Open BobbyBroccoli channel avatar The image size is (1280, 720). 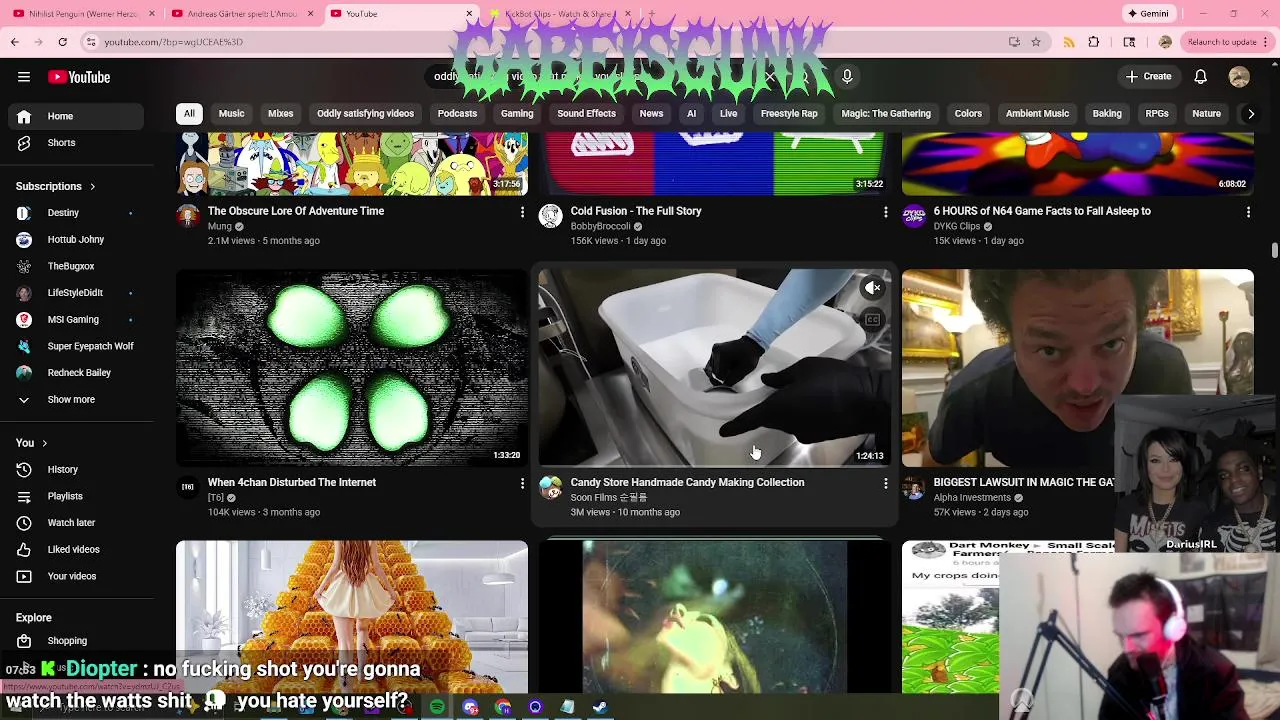click(x=551, y=216)
